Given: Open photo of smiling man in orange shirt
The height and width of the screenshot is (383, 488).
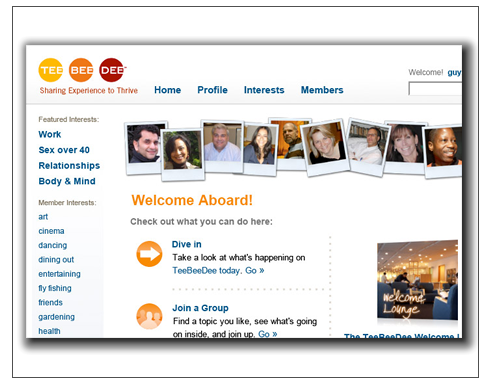Looking at the screenshot, I should [443, 151].
